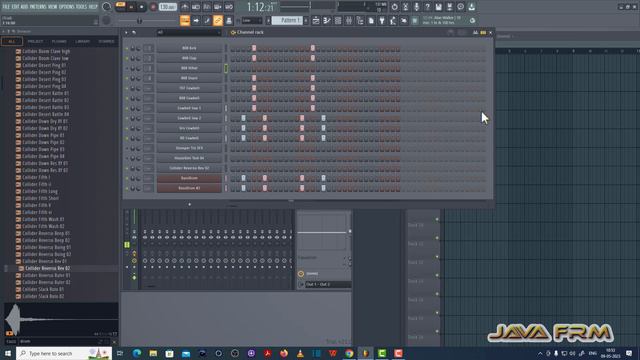Click the transport Record button
This screenshot has width=640, height=360.
pos(153,7)
